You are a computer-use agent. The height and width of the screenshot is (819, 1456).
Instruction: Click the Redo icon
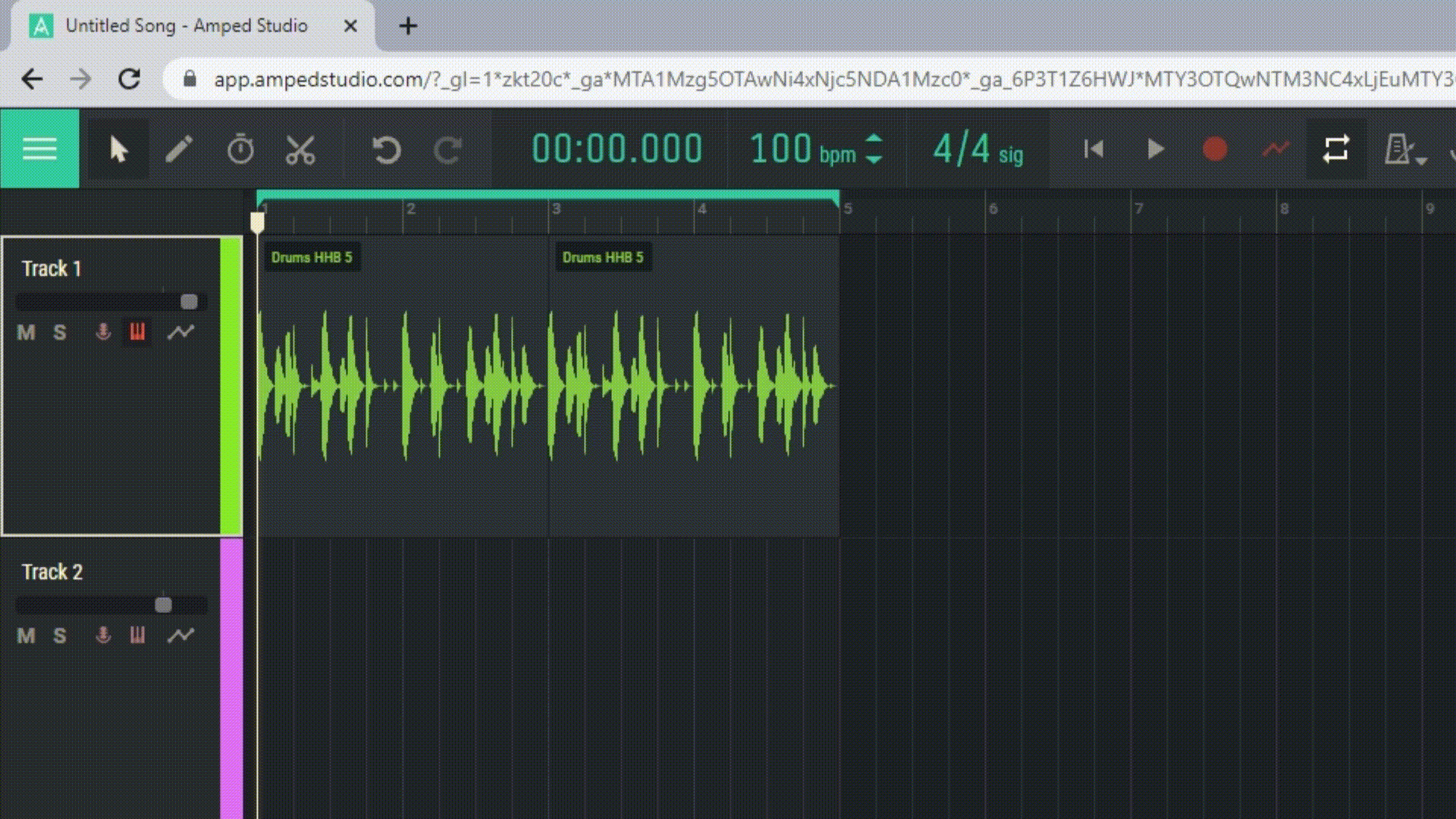click(447, 149)
